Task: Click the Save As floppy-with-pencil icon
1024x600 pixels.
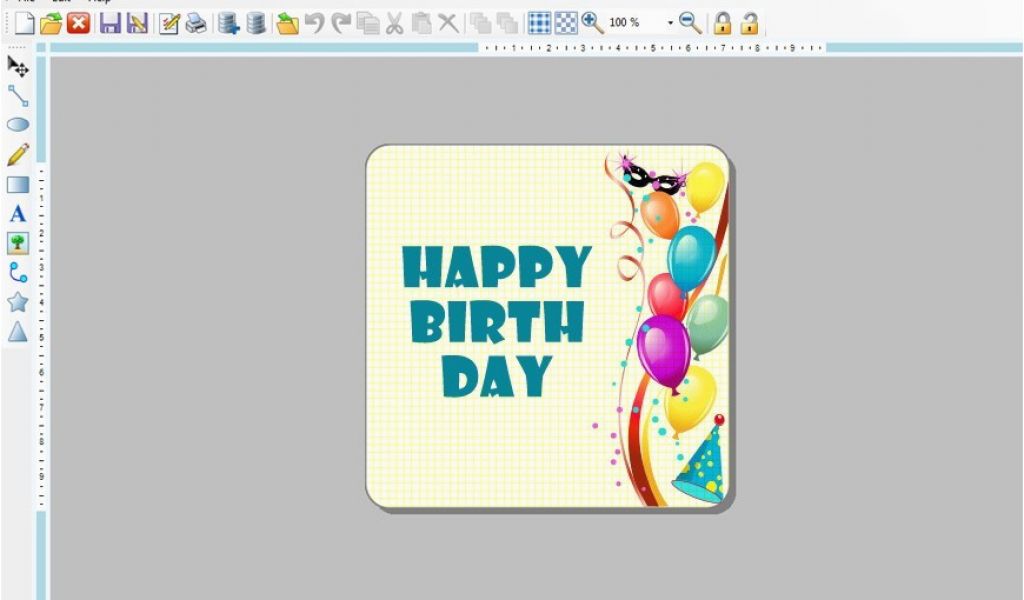Action: 137,24
